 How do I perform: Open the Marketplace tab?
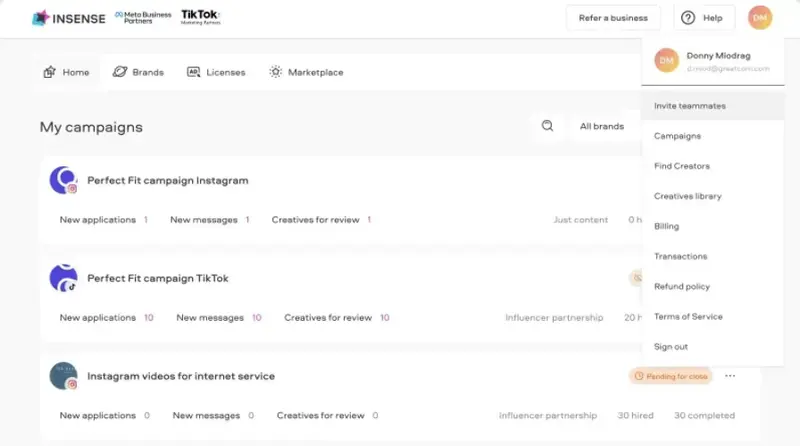point(306,72)
